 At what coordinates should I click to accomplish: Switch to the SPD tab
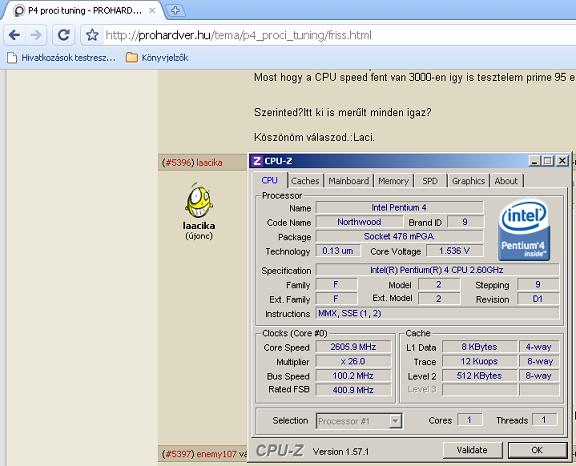coord(430,181)
